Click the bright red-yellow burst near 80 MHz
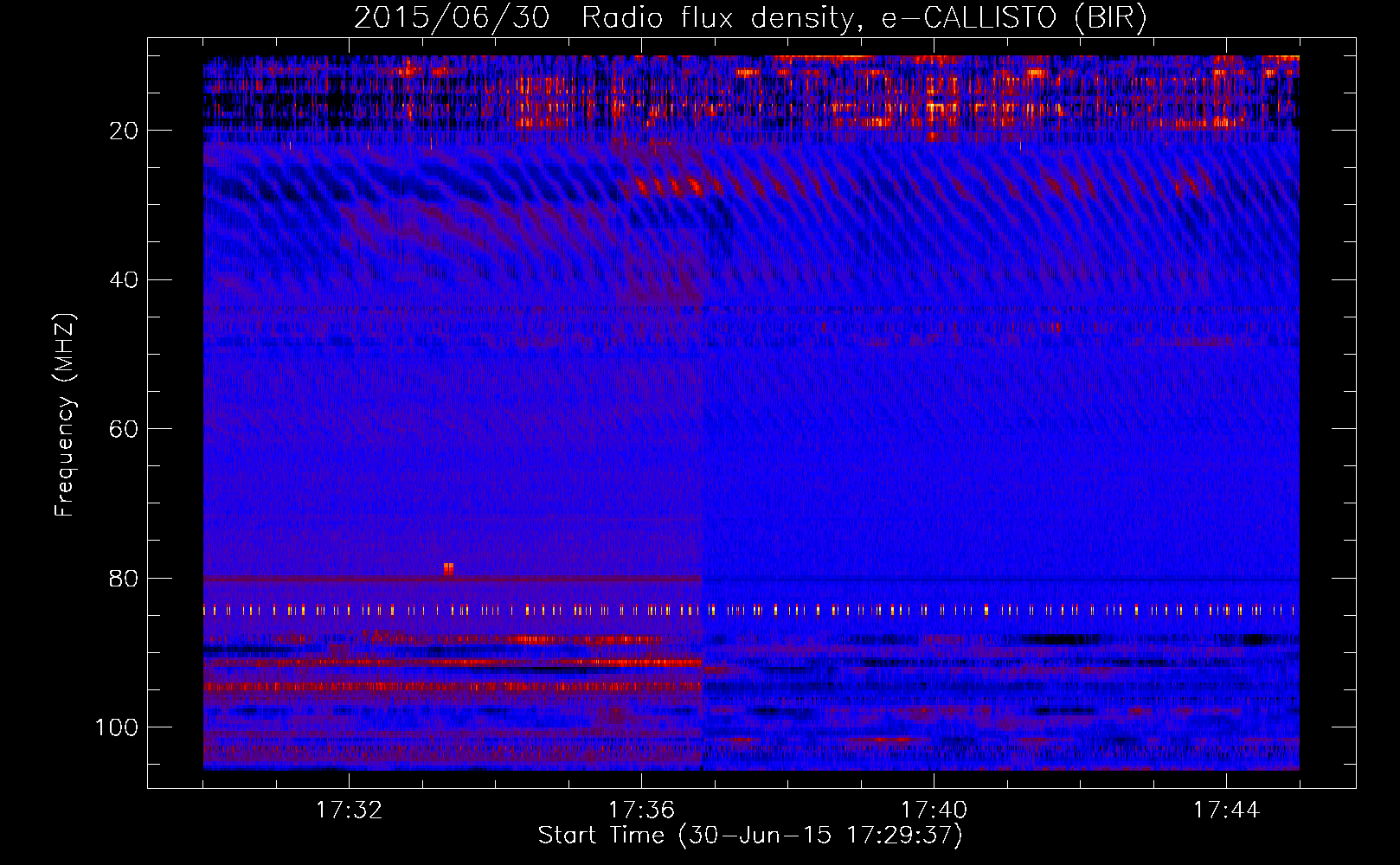Screen dimensions: 1400x865 pos(448,569)
